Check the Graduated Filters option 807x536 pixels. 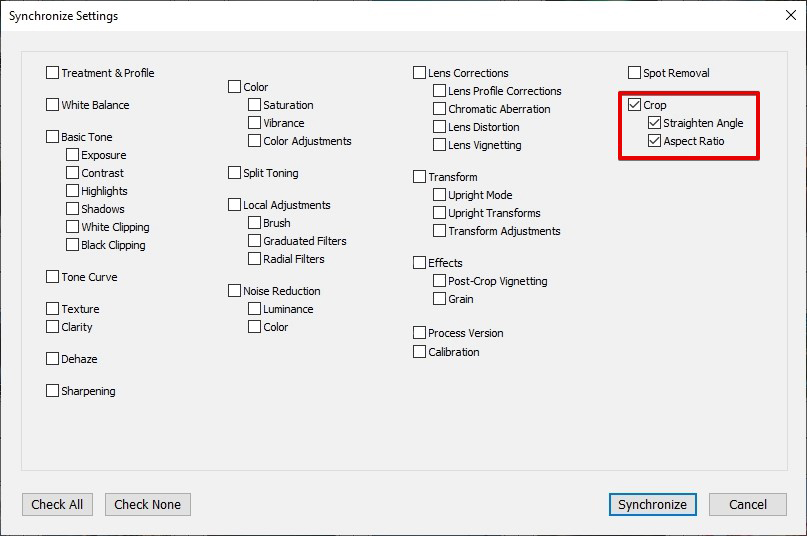[255, 241]
